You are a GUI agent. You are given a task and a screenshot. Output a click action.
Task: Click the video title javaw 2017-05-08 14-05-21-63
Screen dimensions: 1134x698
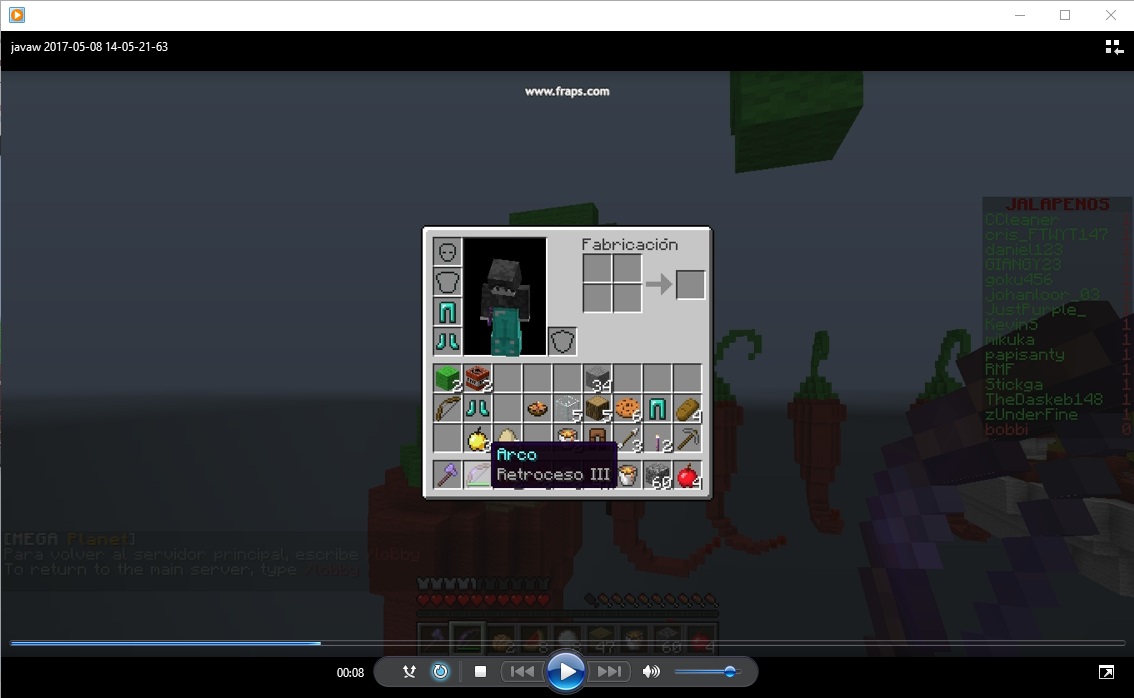89,47
